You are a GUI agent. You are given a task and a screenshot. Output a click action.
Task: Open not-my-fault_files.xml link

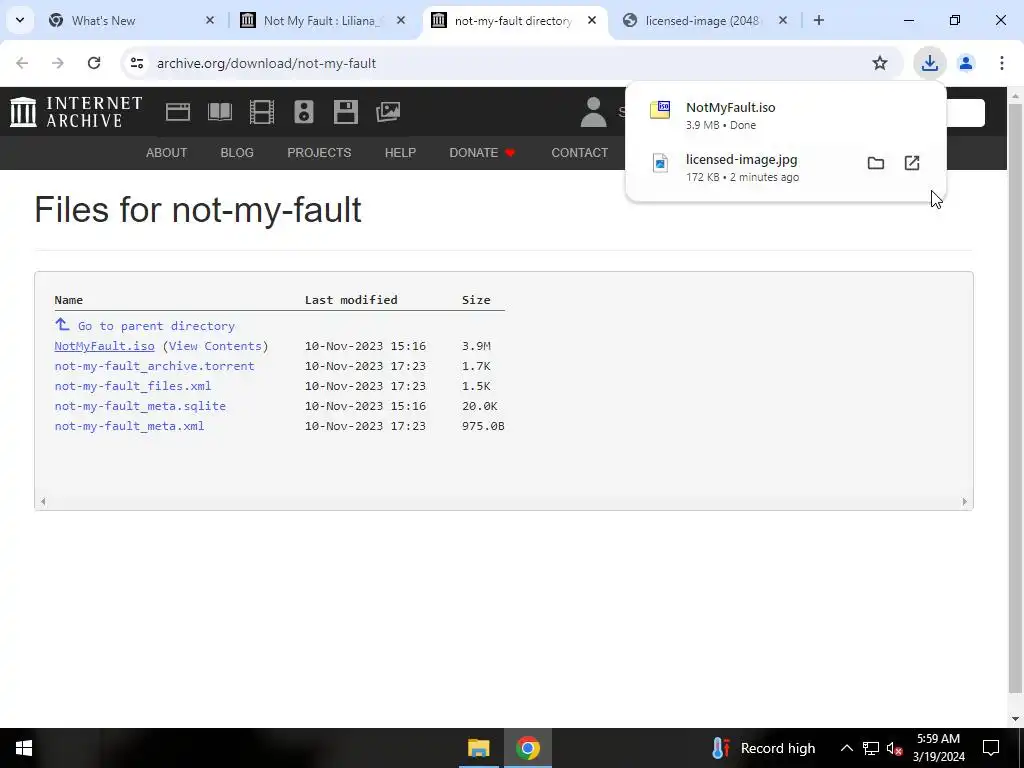tap(133, 386)
